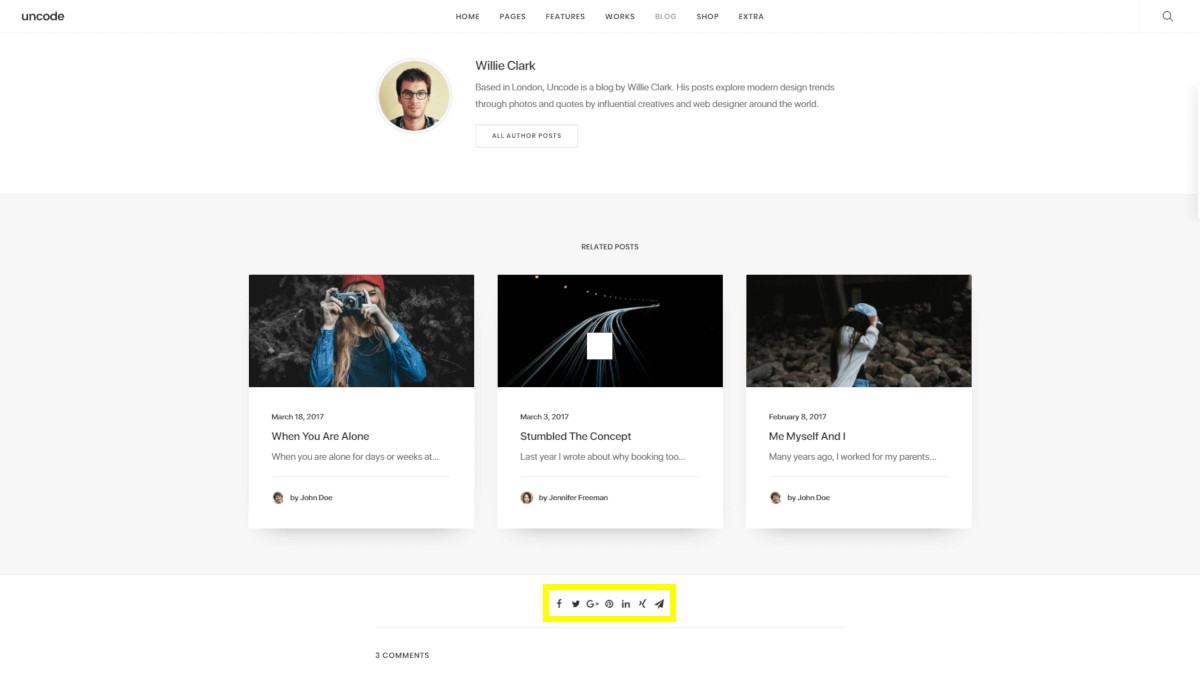Open the Home menu
The height and width of the screenshot is (676, 1200).
click(x=467, y=16)
